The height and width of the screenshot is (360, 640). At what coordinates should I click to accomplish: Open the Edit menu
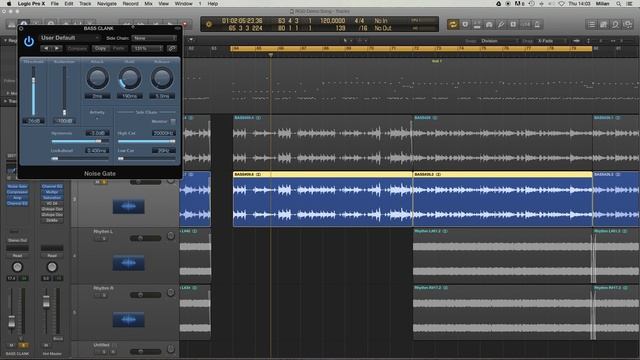click(x=69, y=4)
